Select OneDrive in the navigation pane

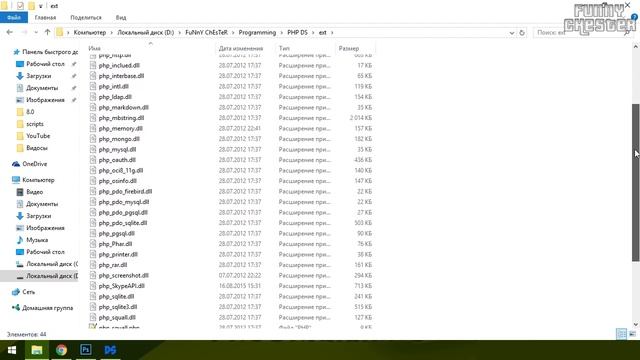(29, 164)
